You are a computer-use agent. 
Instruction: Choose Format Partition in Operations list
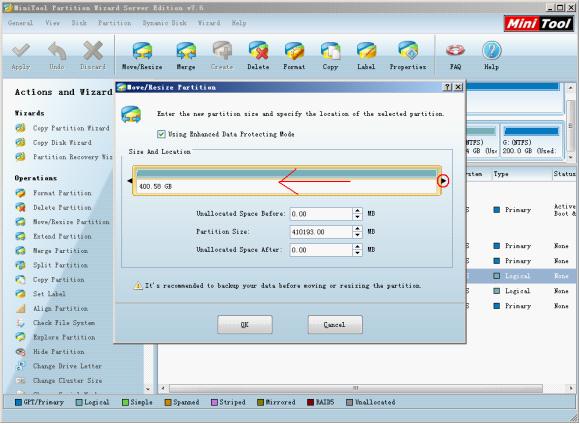coord(53,193)
